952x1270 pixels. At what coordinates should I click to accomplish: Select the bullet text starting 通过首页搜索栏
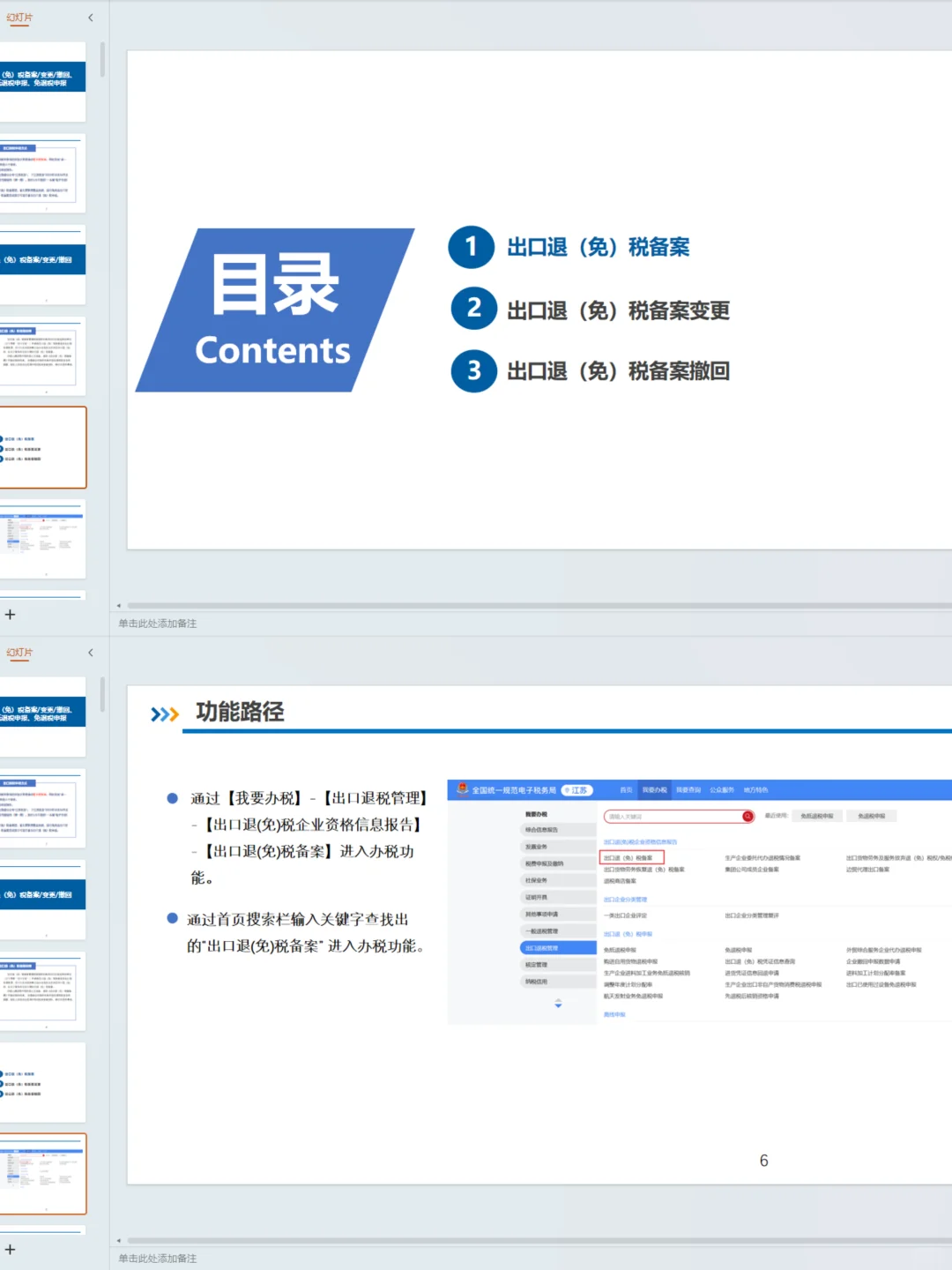point(307,932)
